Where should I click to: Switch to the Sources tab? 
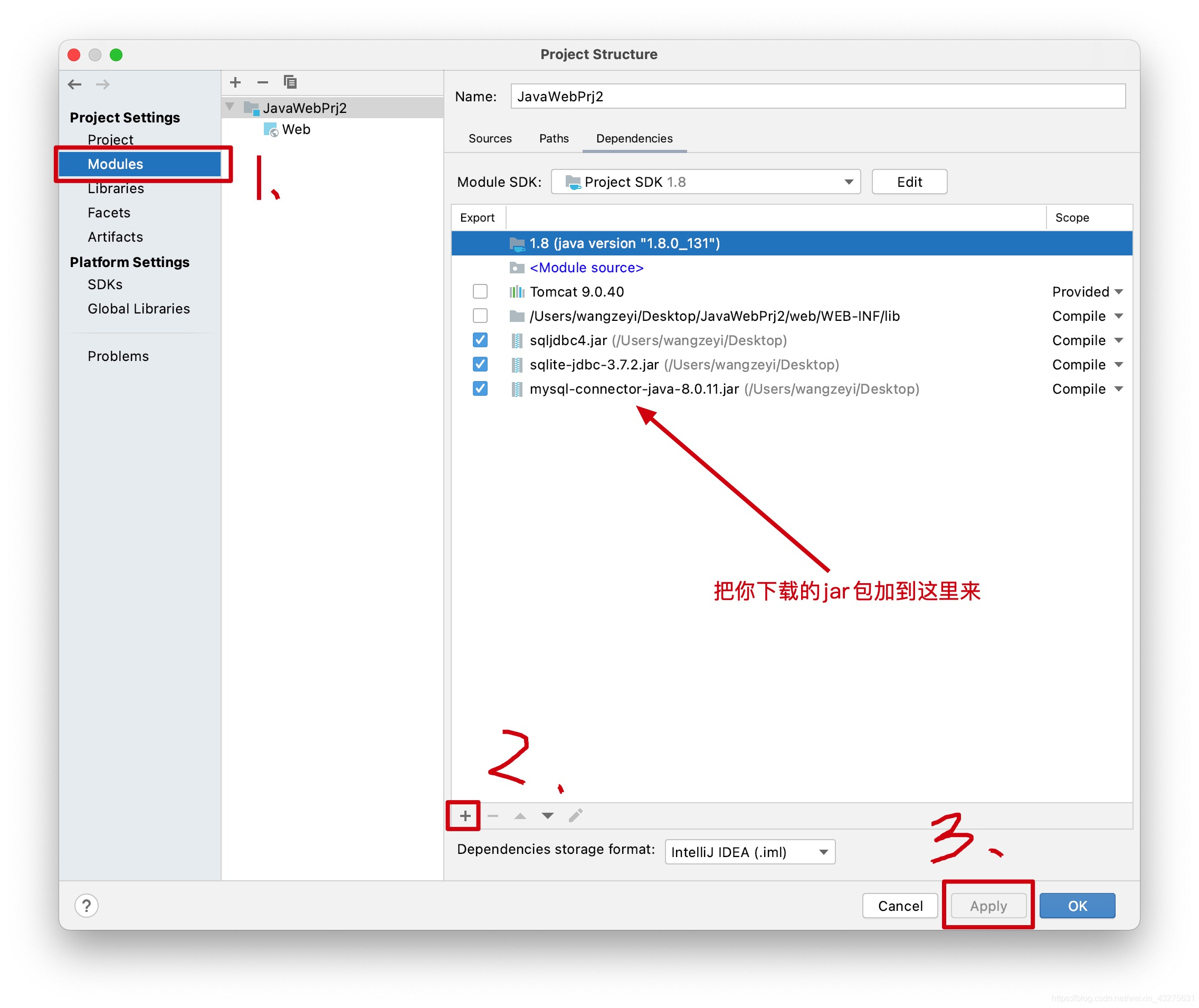tap(490, 138)
